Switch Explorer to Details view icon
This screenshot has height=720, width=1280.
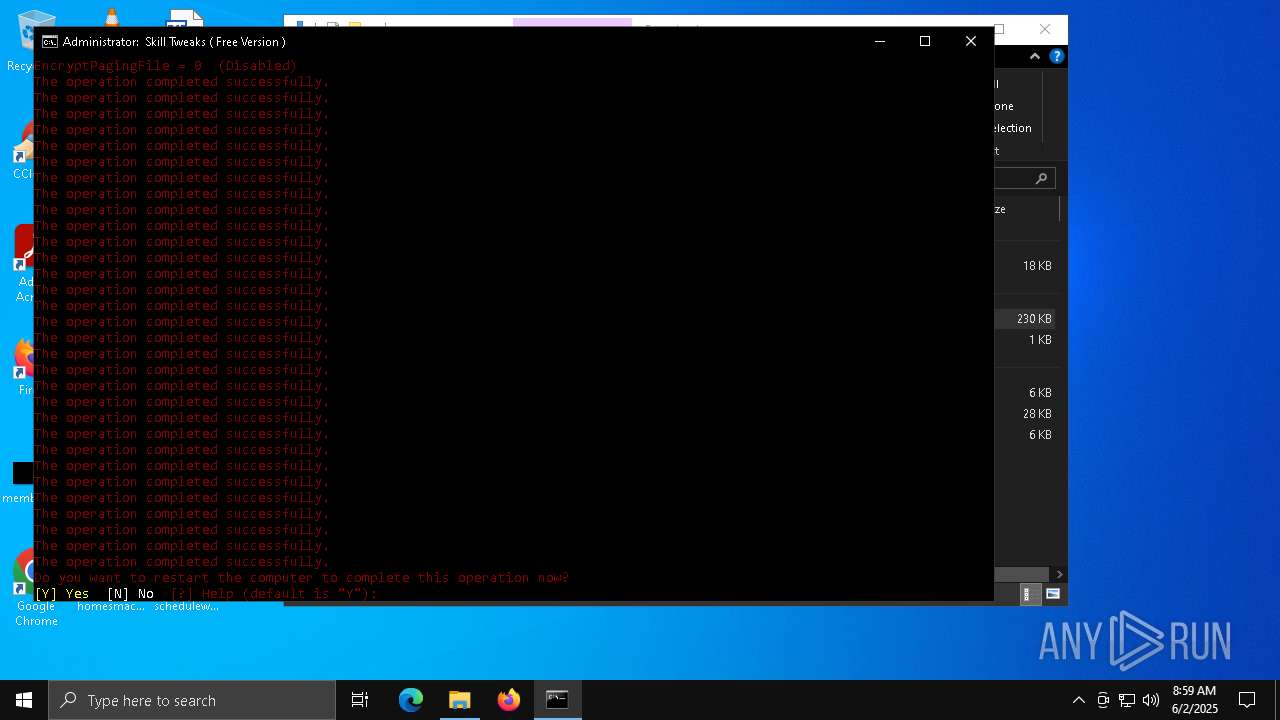click(1027, 594)
